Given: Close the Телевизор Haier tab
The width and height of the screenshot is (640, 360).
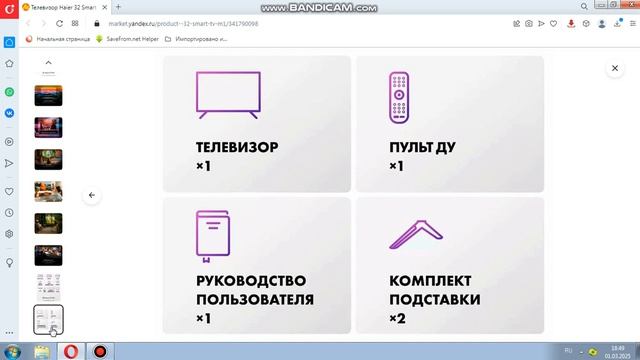Looking at the screenshot, I should pos(104,7).
